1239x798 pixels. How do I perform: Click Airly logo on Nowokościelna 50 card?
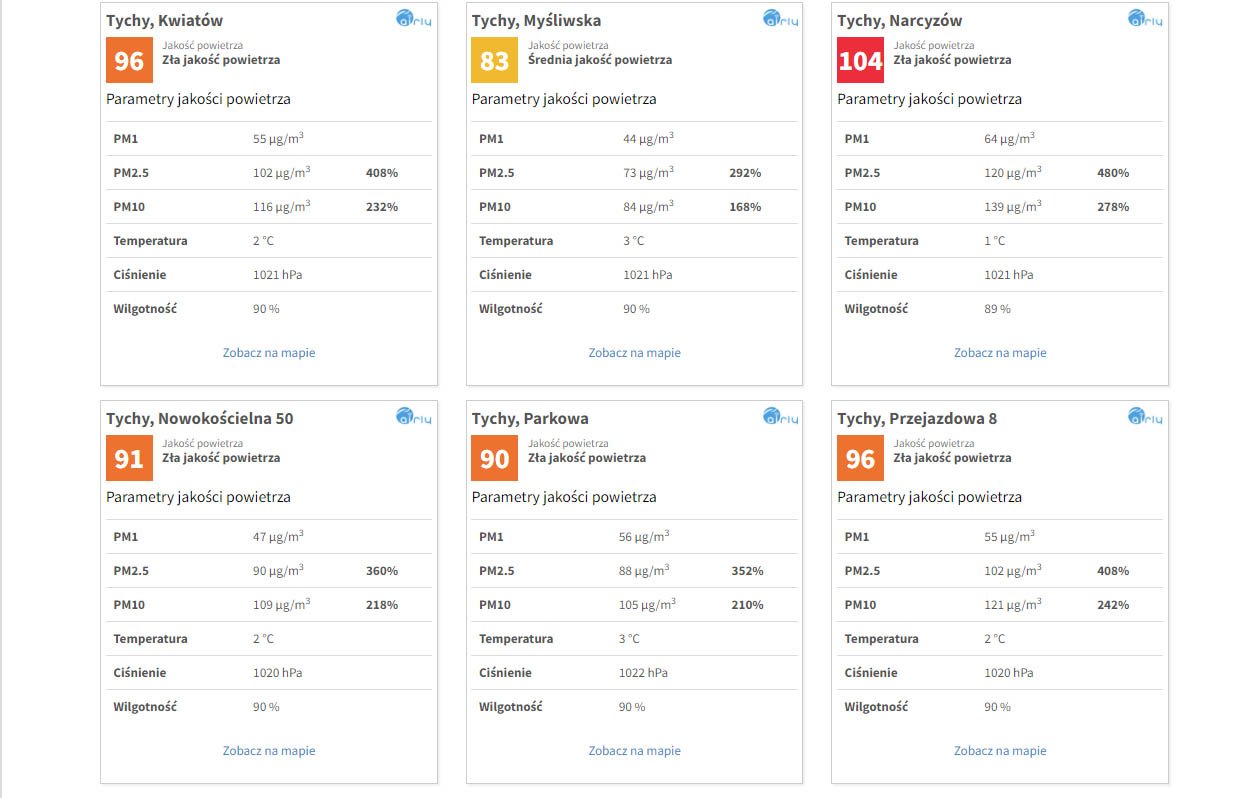point(413,417)
